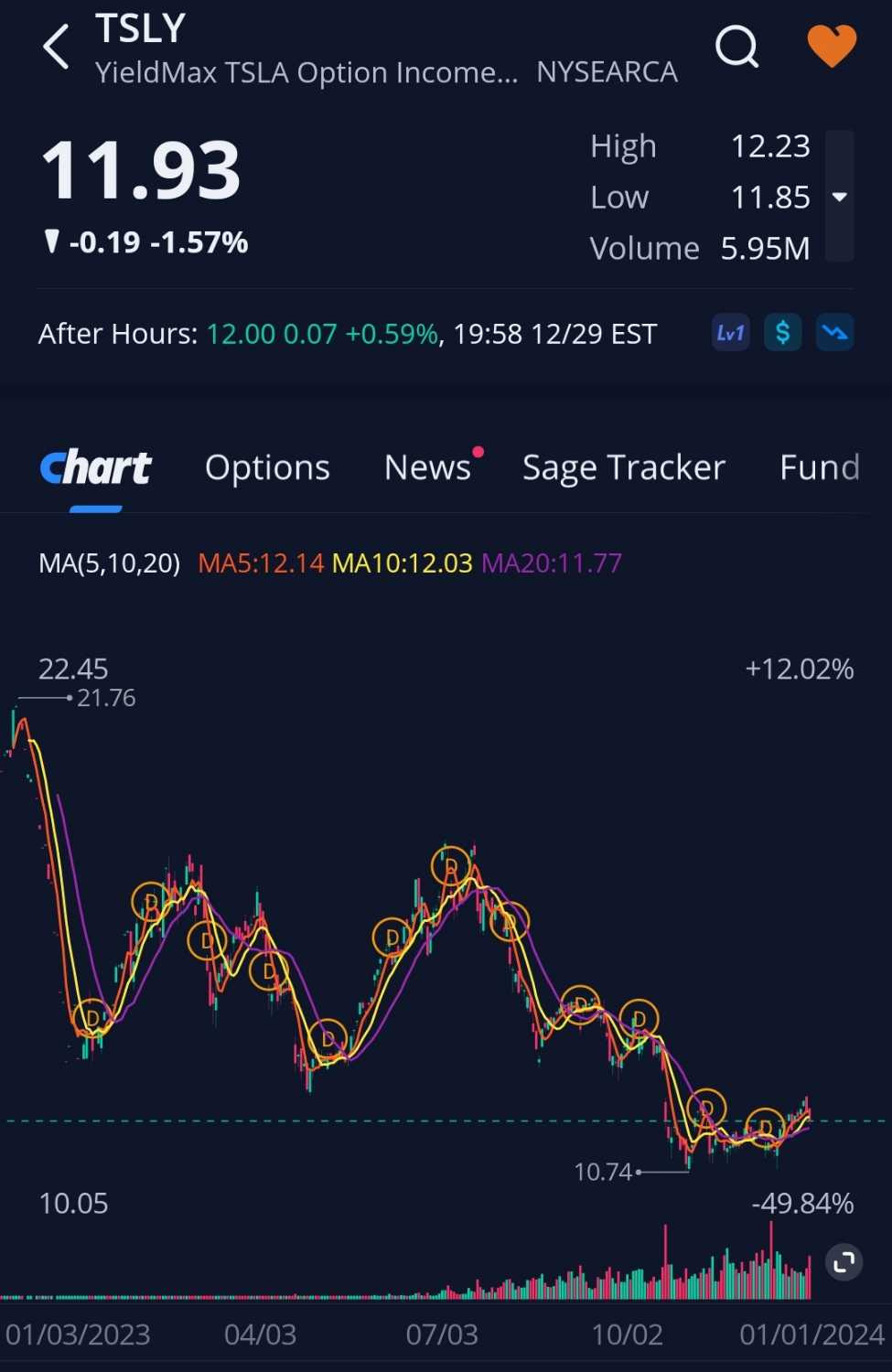Viewport: 892px width, 1372px height.
Task: Expand chart to fullscreen icon
Action: 844,1262
